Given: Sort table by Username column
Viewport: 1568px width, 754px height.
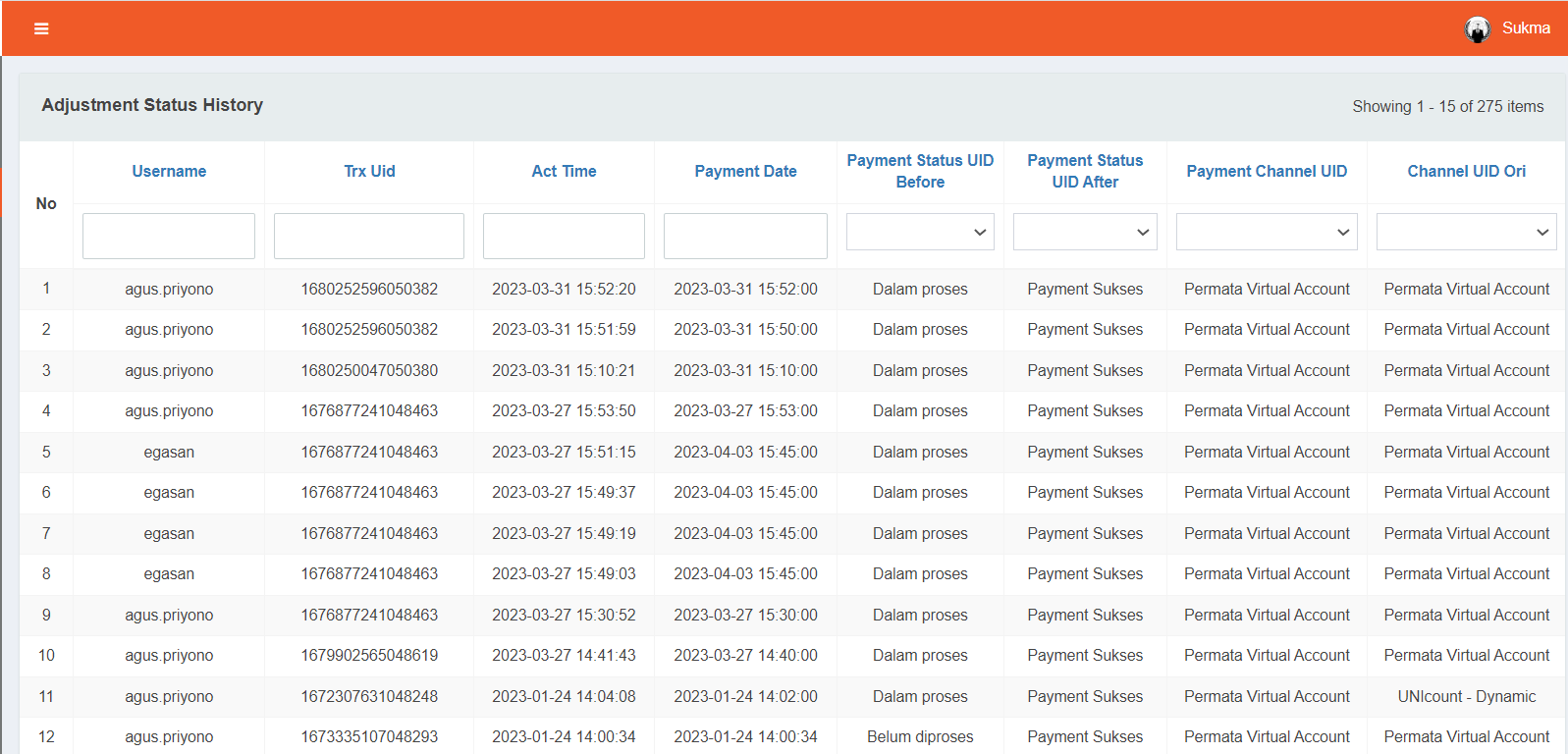Looking at the screenshot, I should pyautogui.click(x=169, y=171).
